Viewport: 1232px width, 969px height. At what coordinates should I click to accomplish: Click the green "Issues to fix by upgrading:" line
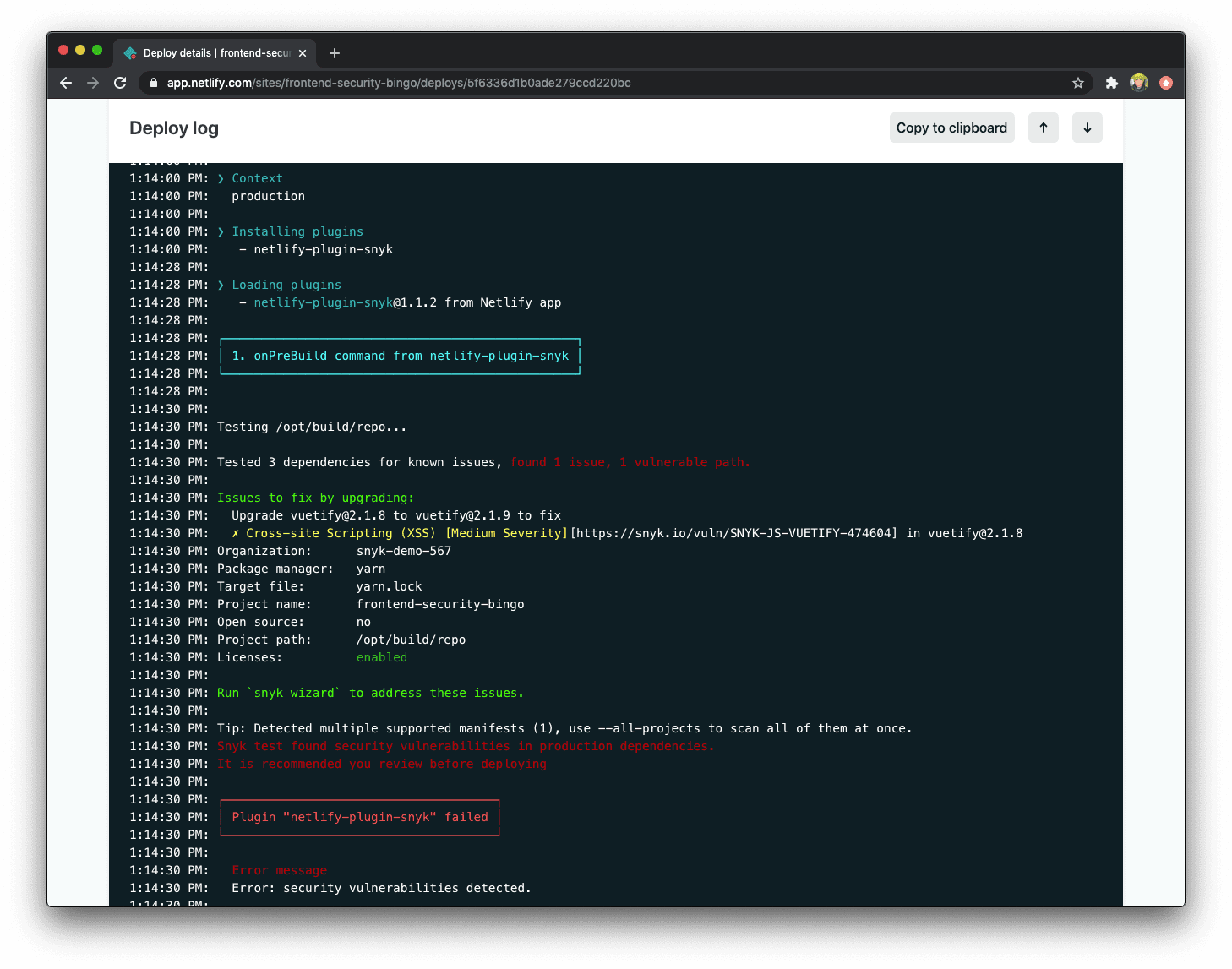coord(315,498)
